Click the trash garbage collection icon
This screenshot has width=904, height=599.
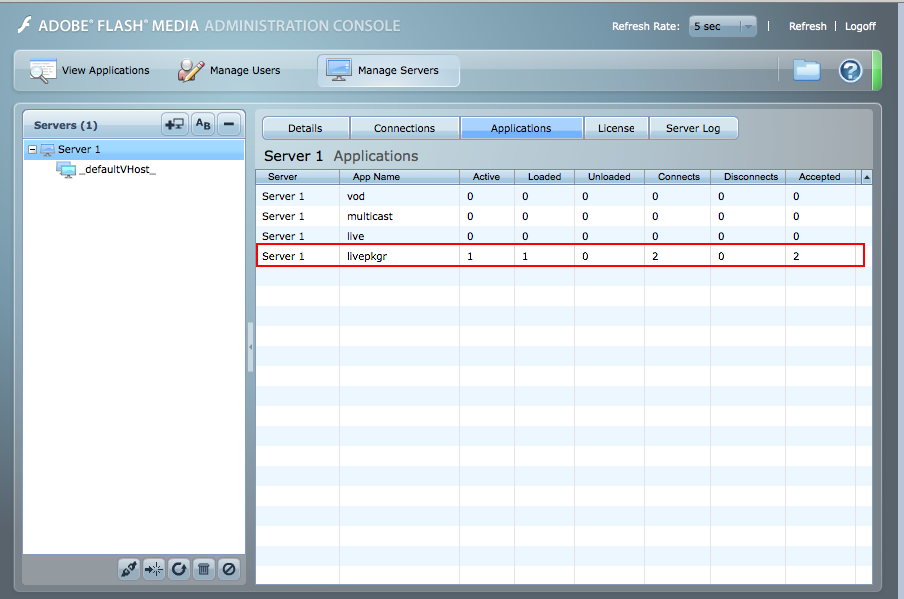tap(204, 570)
